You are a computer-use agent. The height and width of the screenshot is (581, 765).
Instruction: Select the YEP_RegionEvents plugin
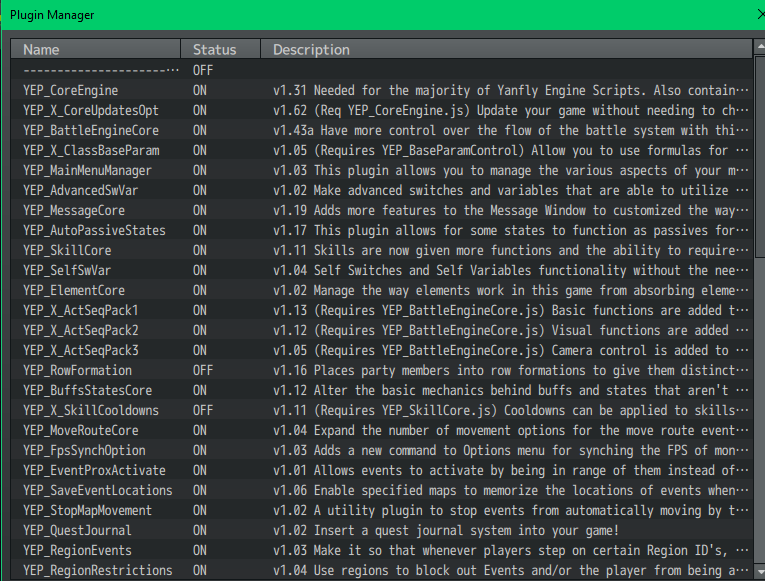(x=382, y=550)
